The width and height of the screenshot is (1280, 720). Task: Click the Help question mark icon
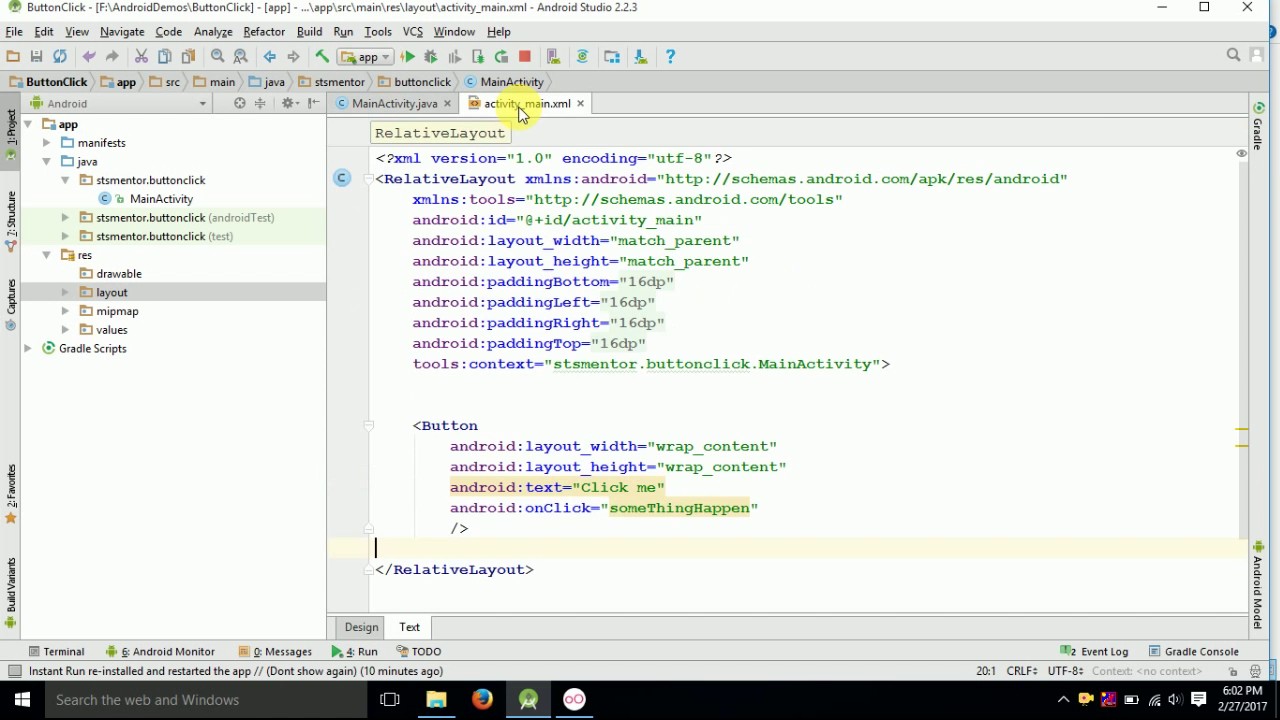tap(670, 57)
